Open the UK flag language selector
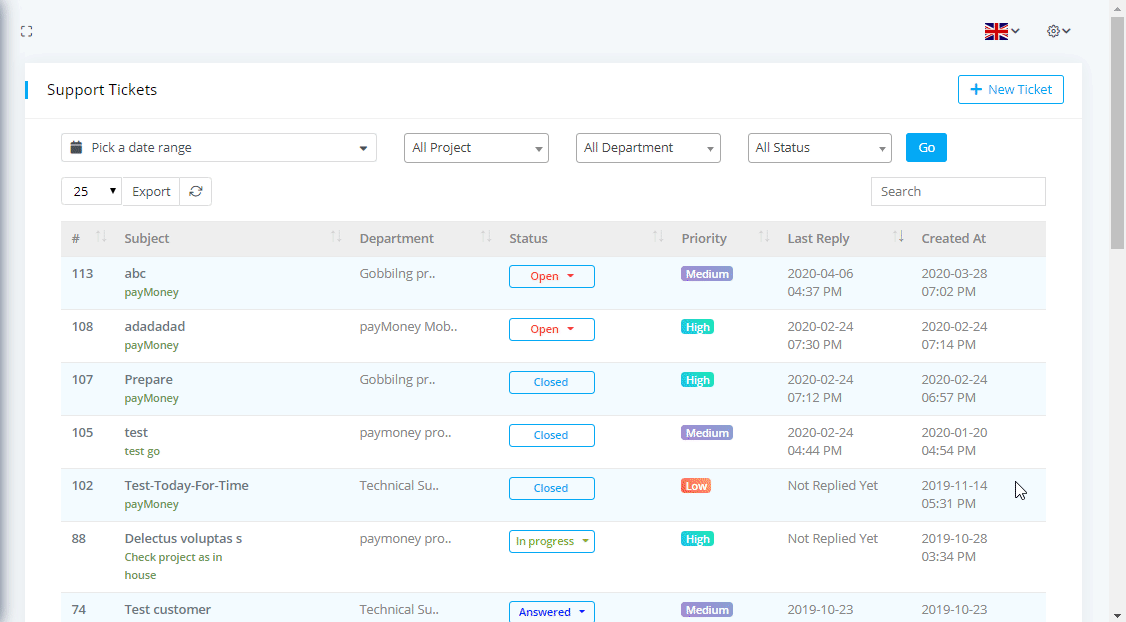Viewport: 1126px width, 622px height. coord(1001,31)
